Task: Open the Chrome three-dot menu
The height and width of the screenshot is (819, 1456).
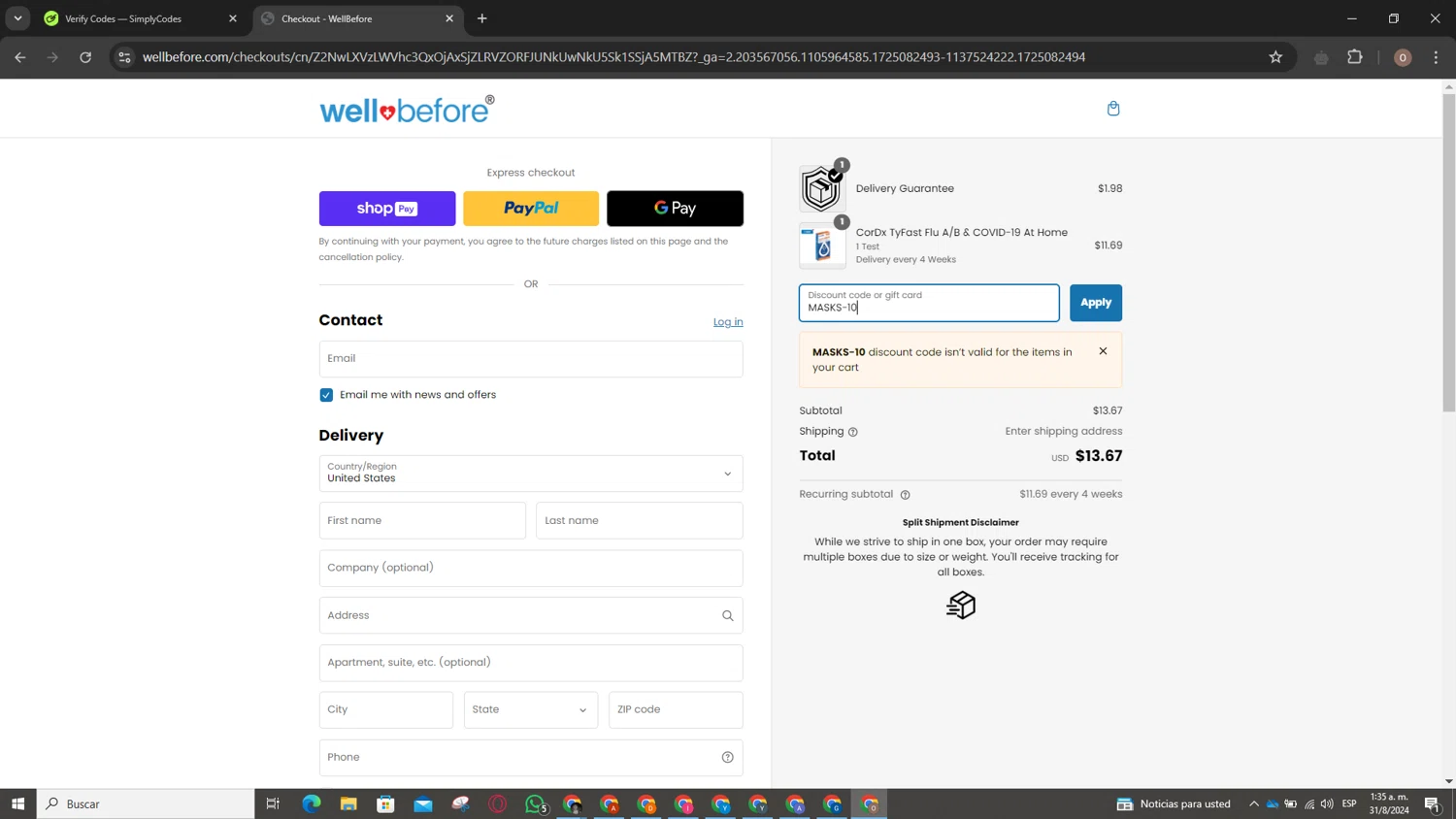Action: [1436, 57]
